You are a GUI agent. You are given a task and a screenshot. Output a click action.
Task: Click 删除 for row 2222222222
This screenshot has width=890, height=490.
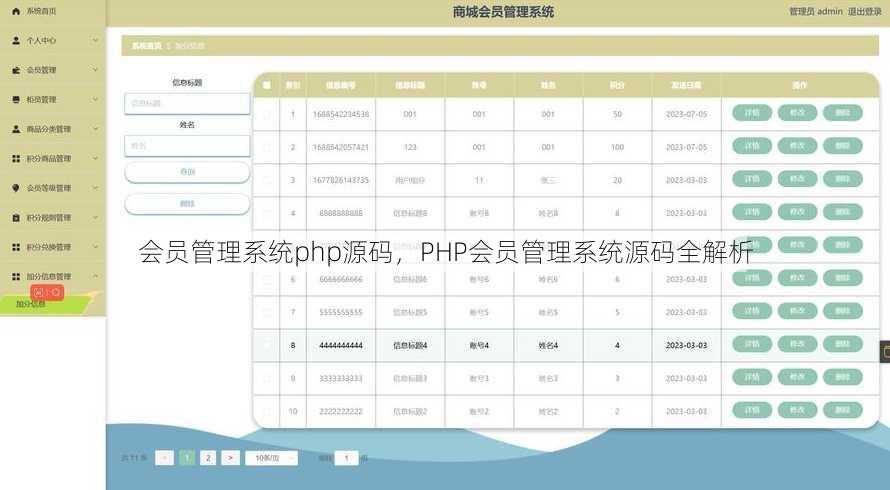click(x=842, y=410)
